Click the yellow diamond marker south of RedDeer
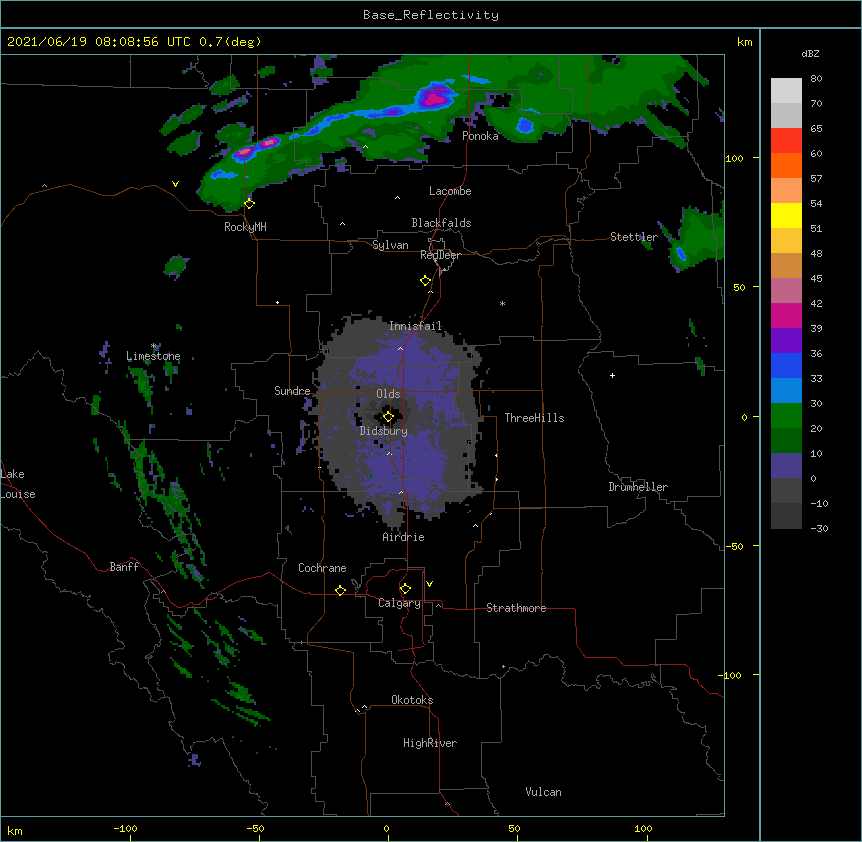Image resolution: width=862 pixels, height=842 pixels. click(425, 281)
